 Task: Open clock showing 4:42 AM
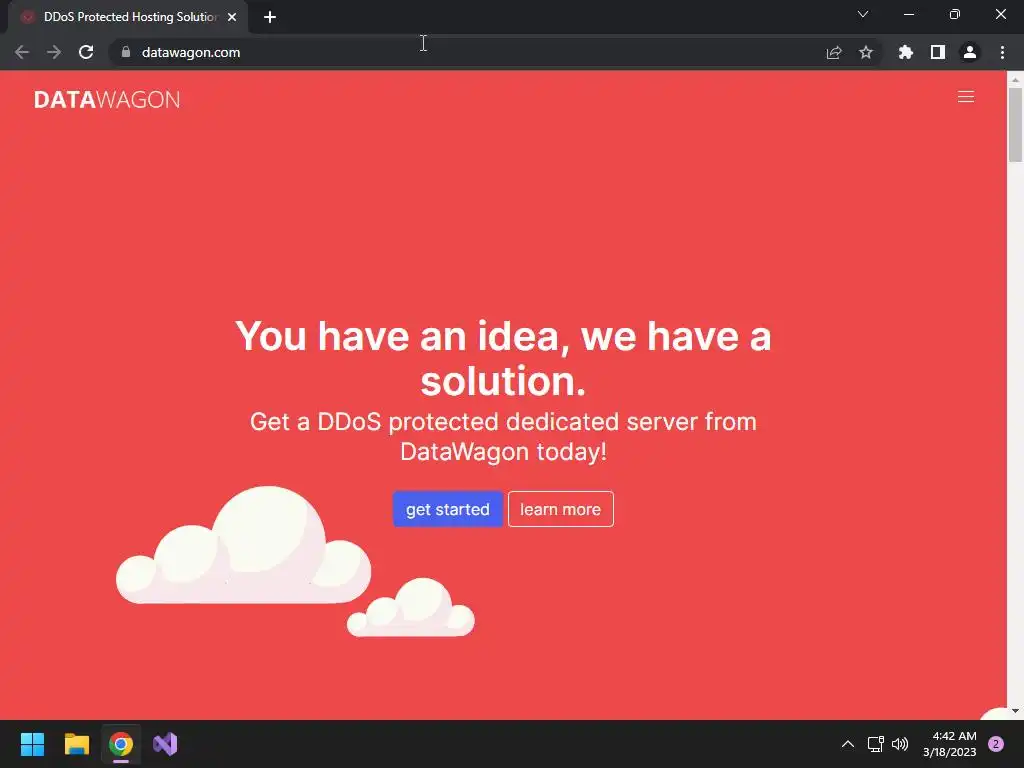point(950,744)
